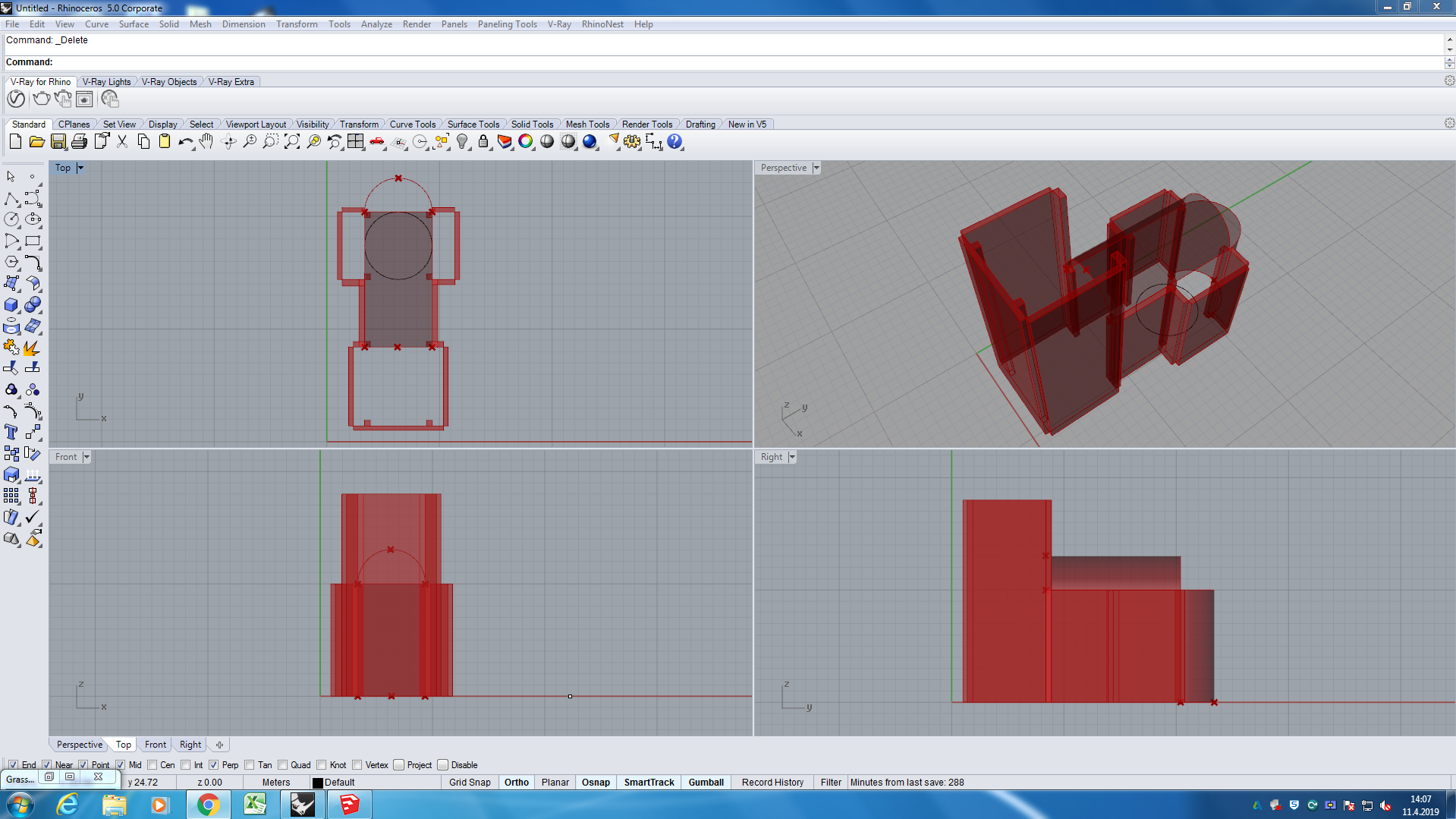This screenshot has height=819, width=1456.
Task: Toggle Record History in the status bar
Action: pos(772,783)
